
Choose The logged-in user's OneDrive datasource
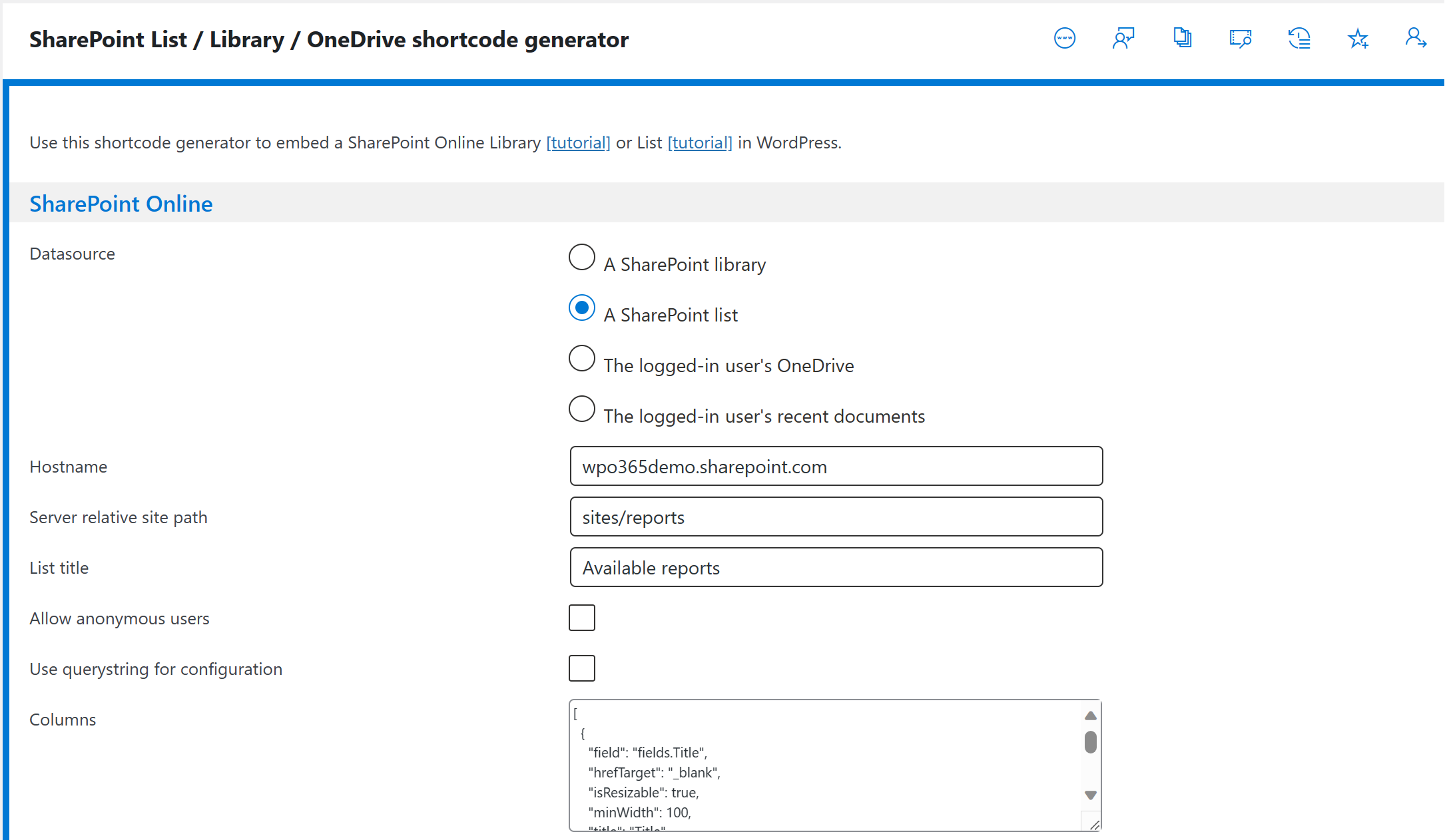pyautogui.click(x=581, y=358)
